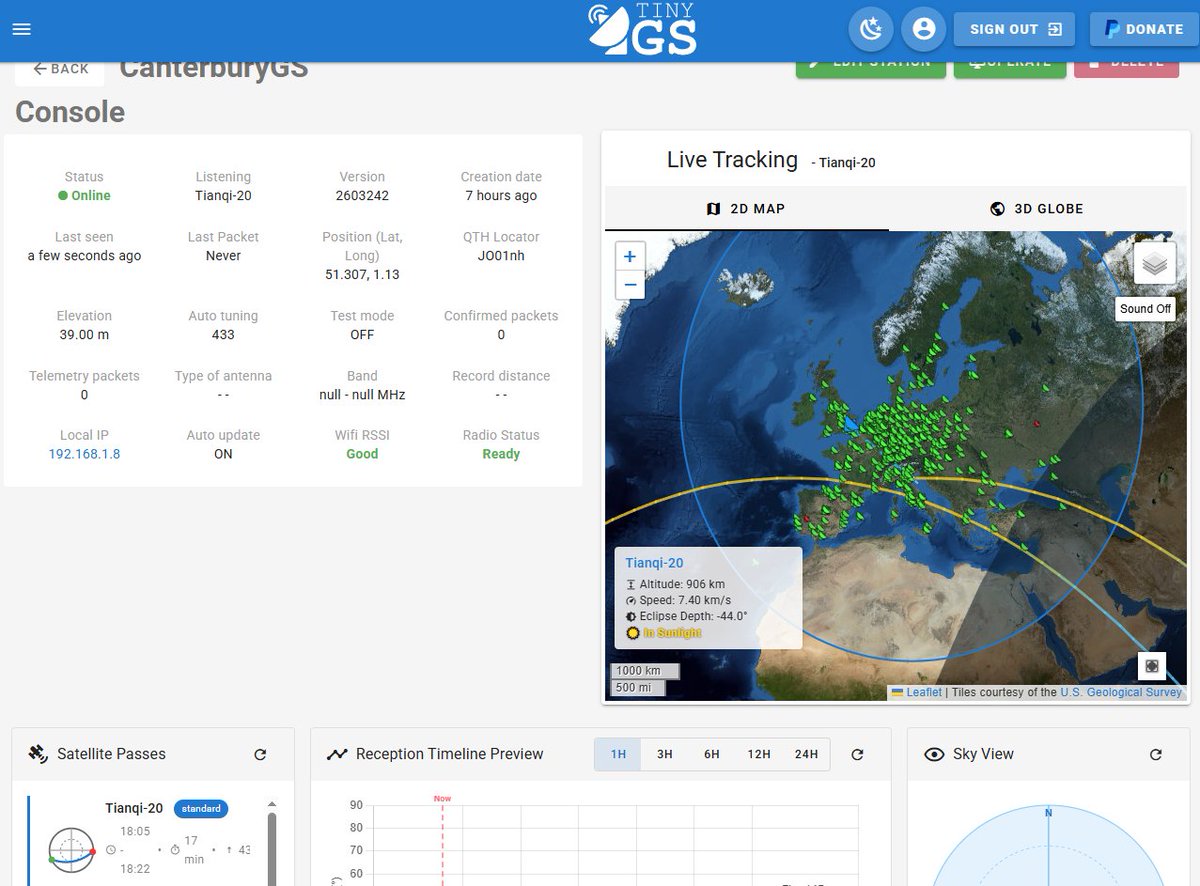Go back with the BACK button
Screen dimensions: 1200x886
point(60,69)
